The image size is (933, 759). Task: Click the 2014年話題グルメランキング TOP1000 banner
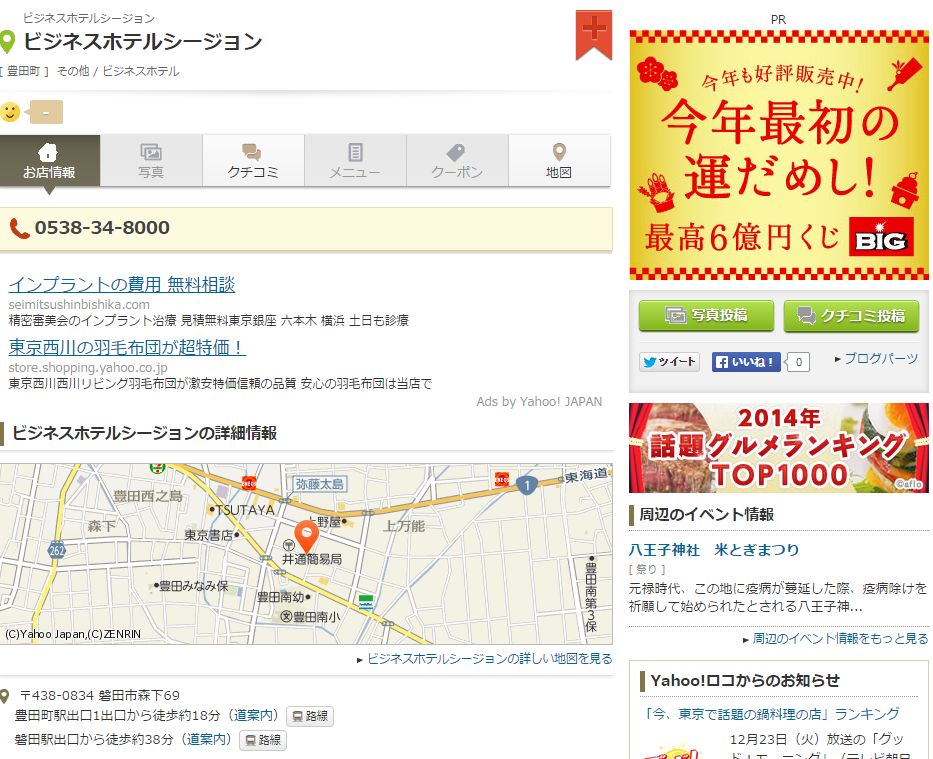(x=779, y=448)
